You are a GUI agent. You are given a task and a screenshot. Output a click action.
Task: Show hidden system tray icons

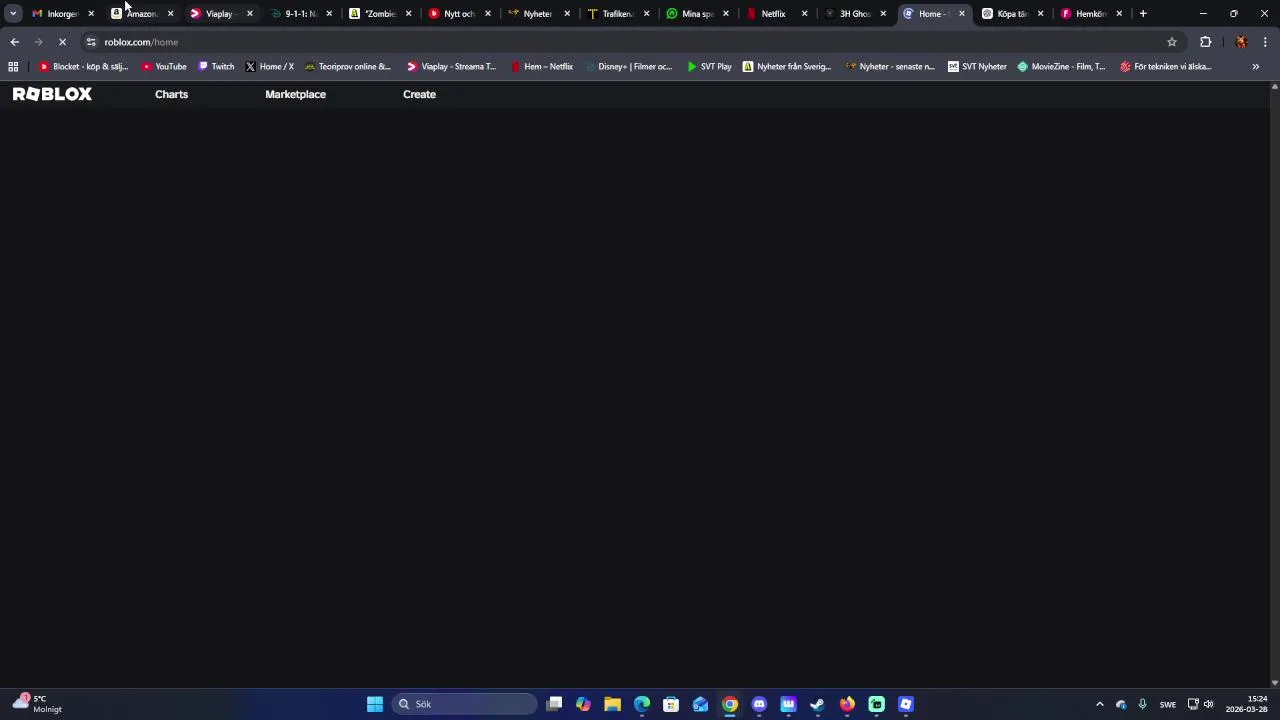[x=1100, y=704]
